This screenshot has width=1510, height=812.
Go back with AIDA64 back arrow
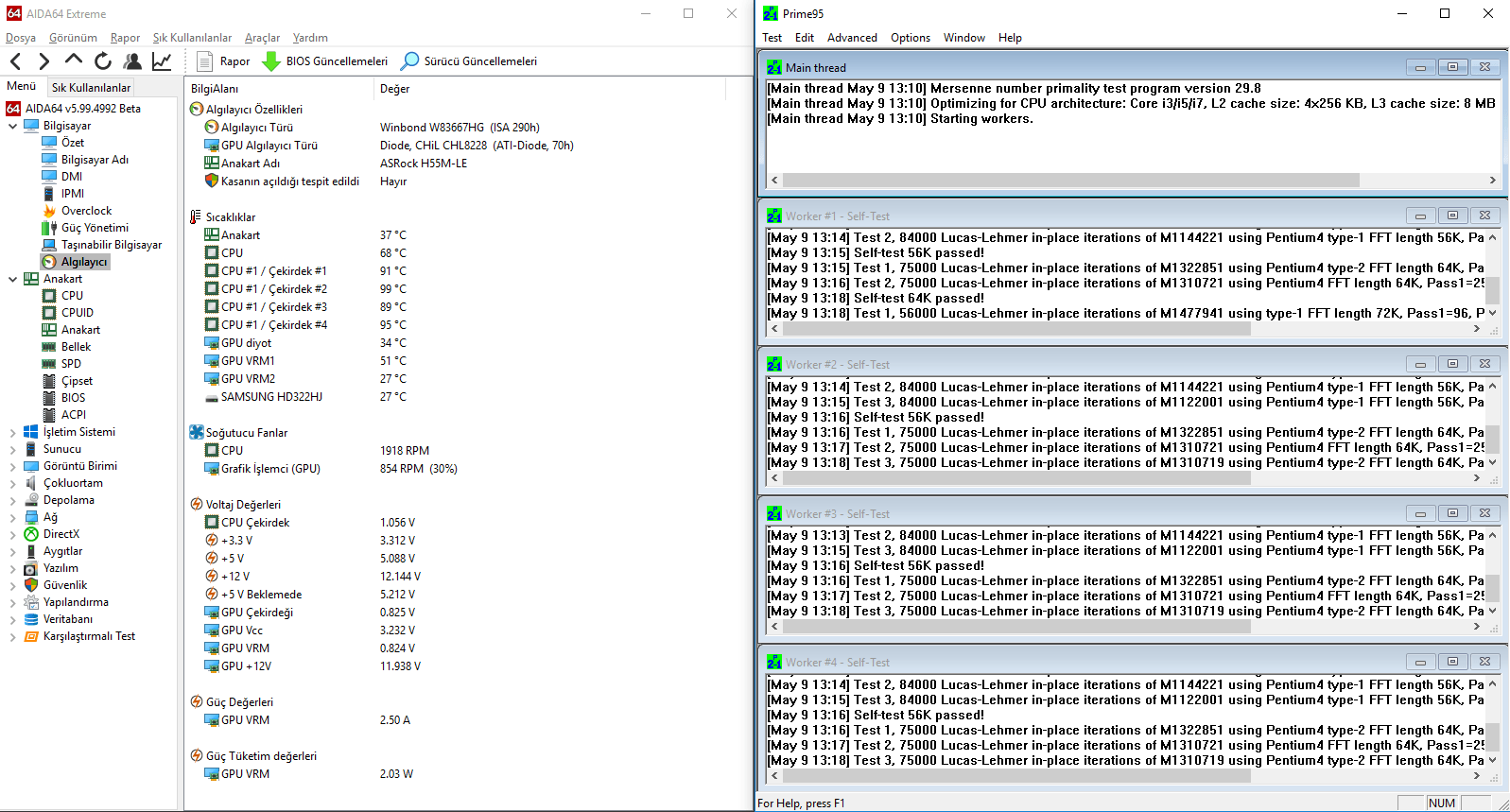[x=15, y=61]
